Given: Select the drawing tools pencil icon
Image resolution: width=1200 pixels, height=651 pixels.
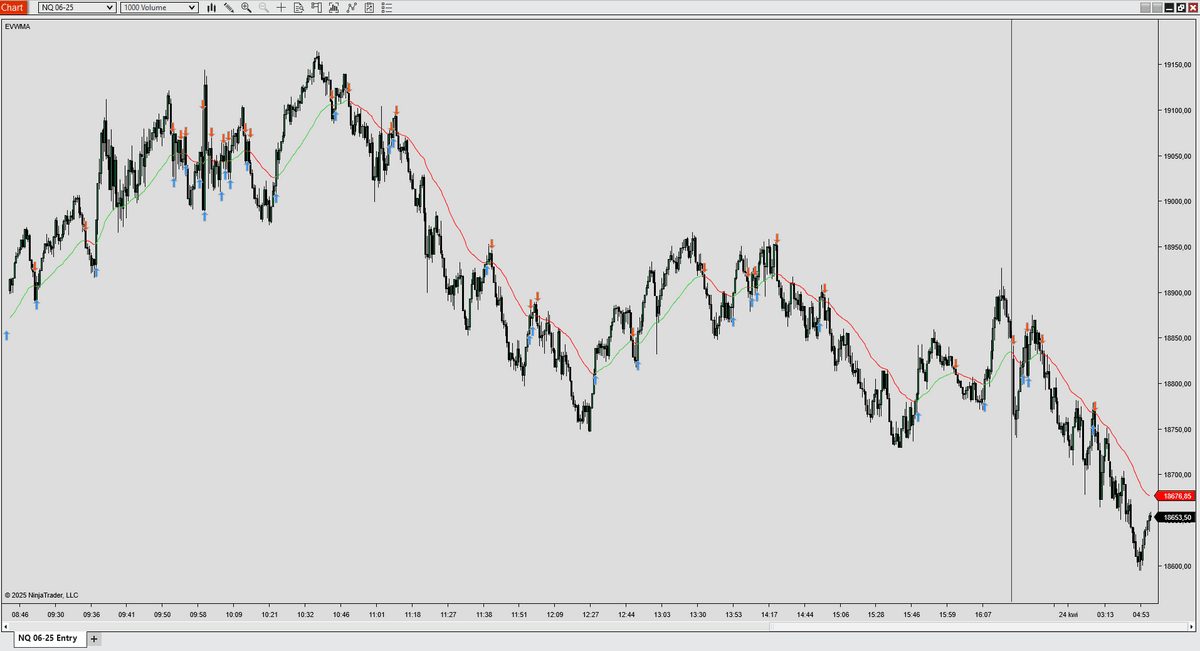Looking at the screenshot, I should pyautogui.click(x=229, y=8).
